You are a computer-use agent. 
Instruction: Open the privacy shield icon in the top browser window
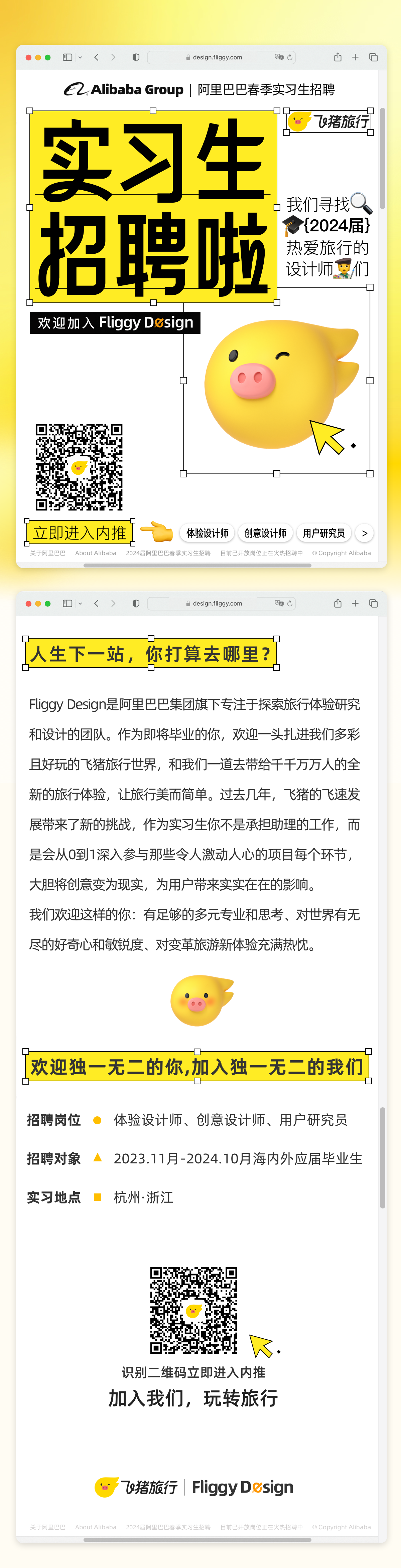136,57
